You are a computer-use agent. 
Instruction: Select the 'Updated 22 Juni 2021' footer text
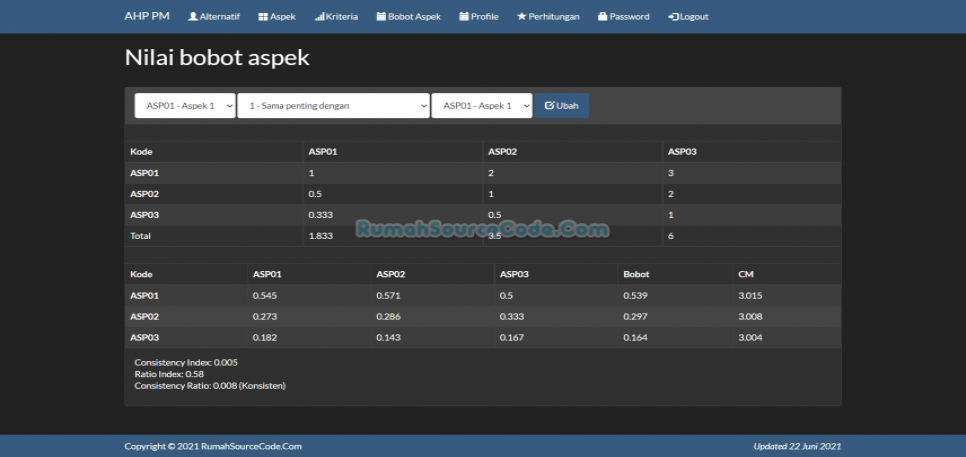pos(797,447)
